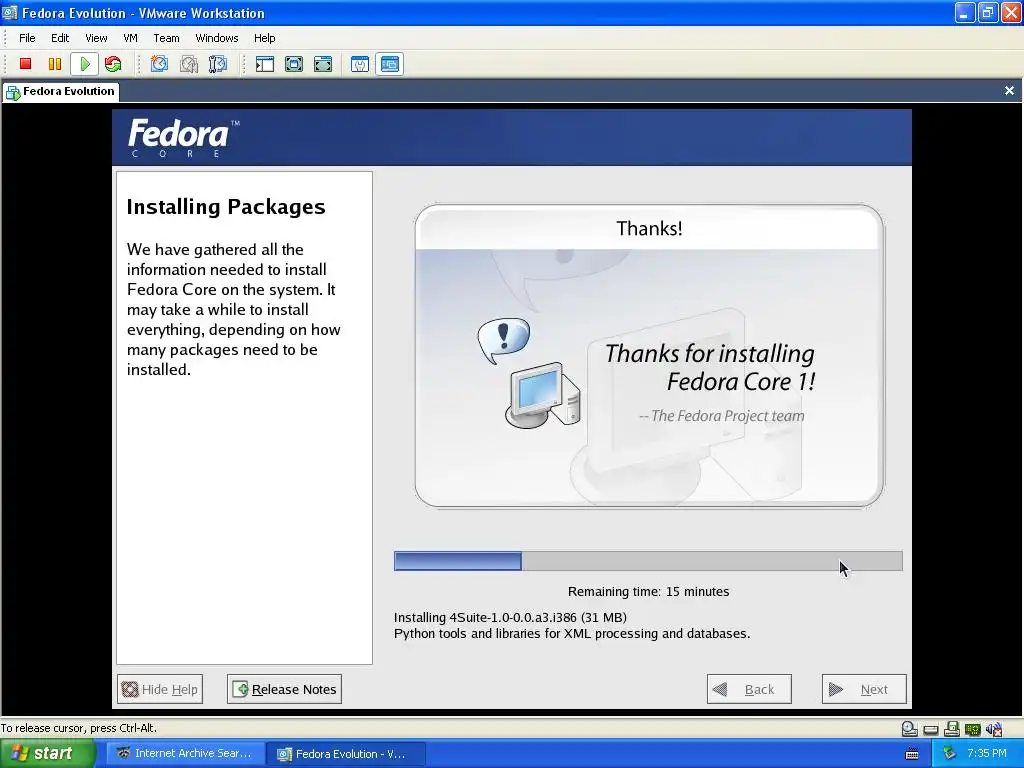Viewport: 1024px width, 768px height.
Task: Click the green Power On play icon
Action: 85,64
